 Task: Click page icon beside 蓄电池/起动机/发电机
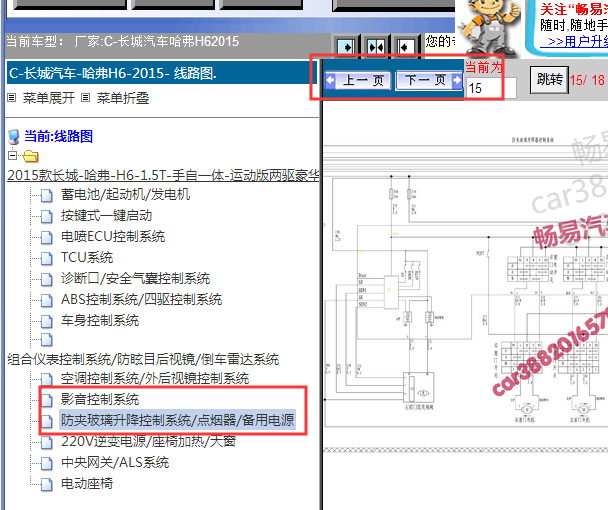click(x=47, y=195)
